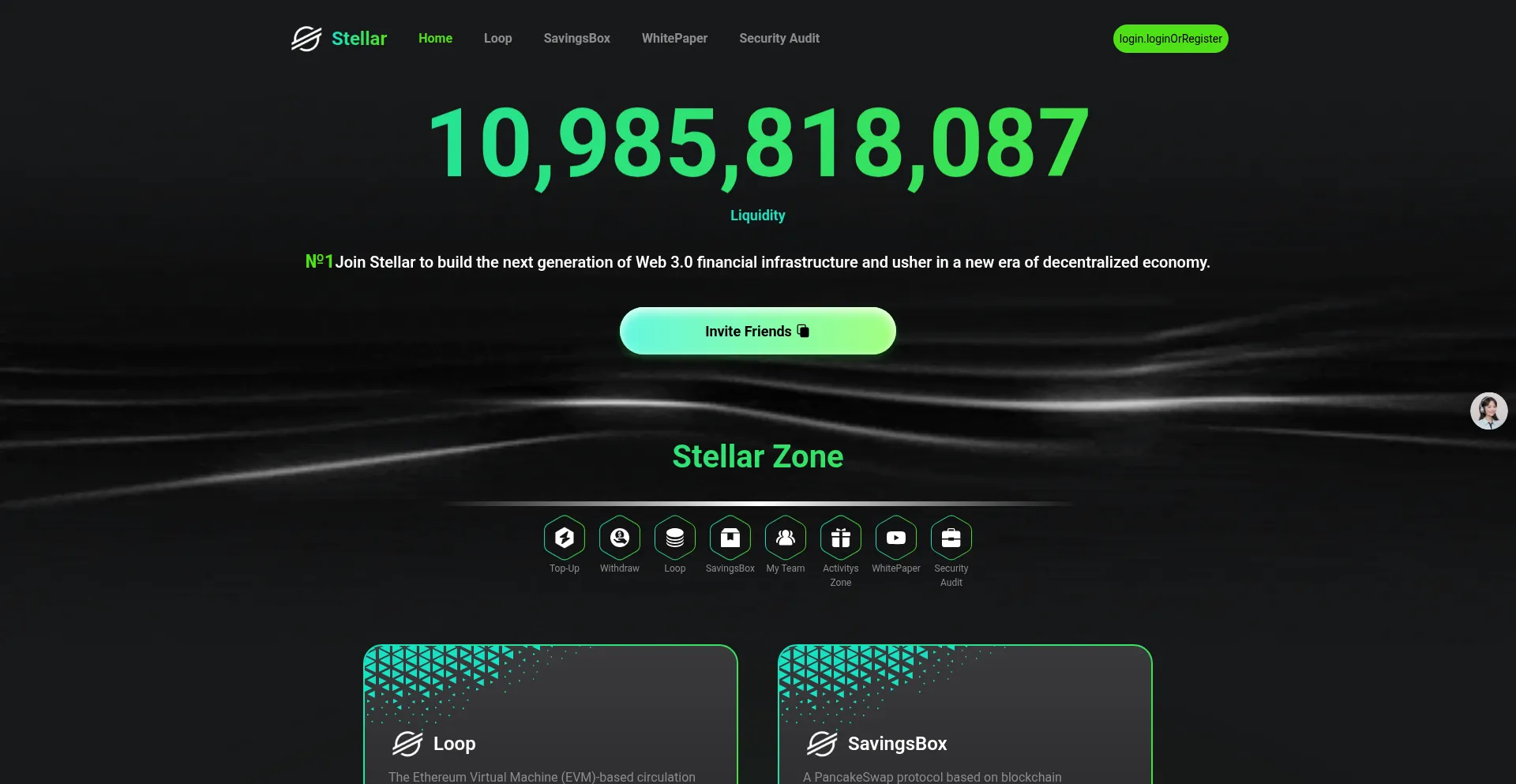This screenshot has height=784, width=1516.
Task: Click the Loop card description text
Action: click(542, 777)
